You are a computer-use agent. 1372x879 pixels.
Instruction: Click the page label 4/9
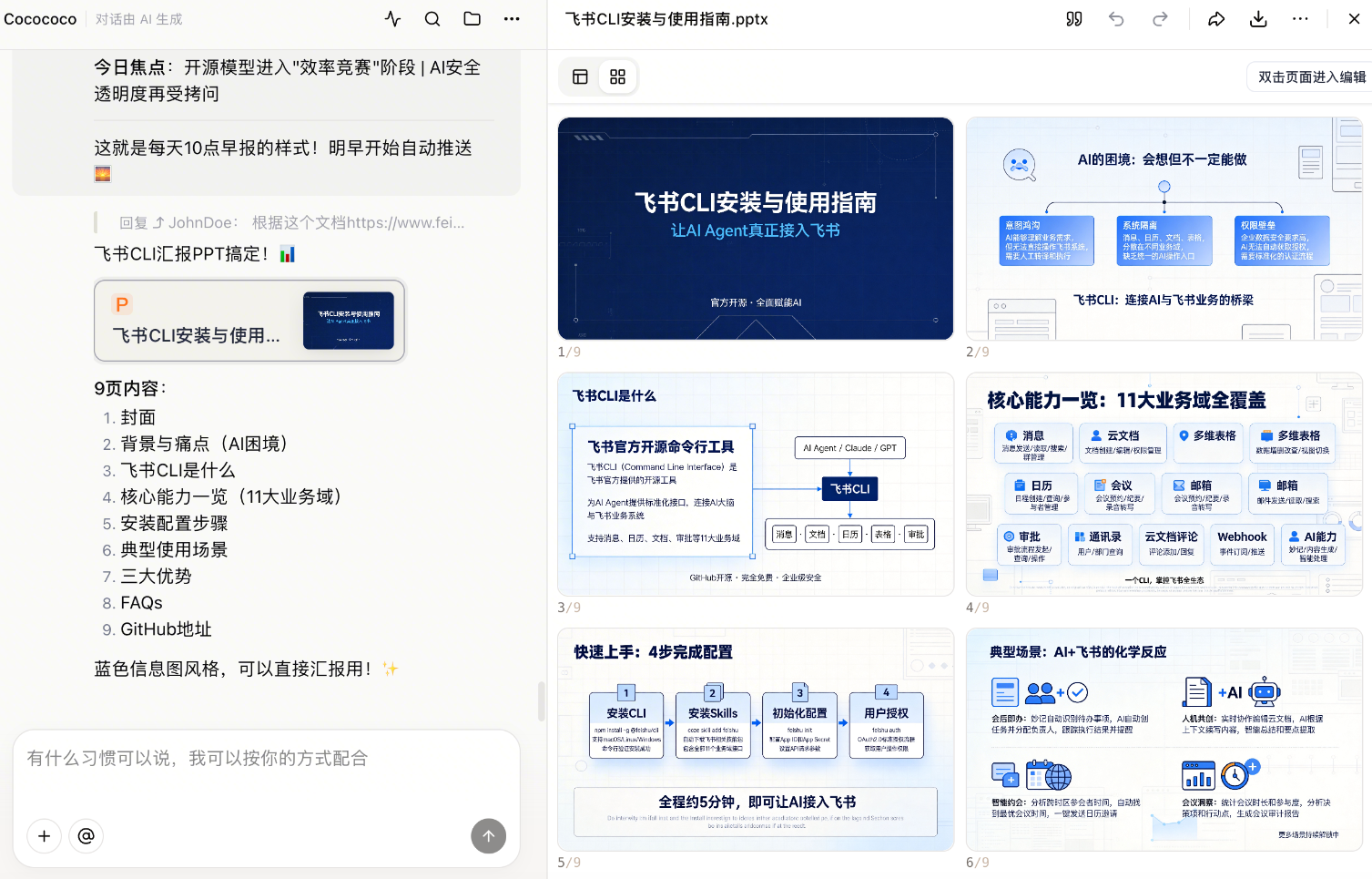tap(978, 608)
